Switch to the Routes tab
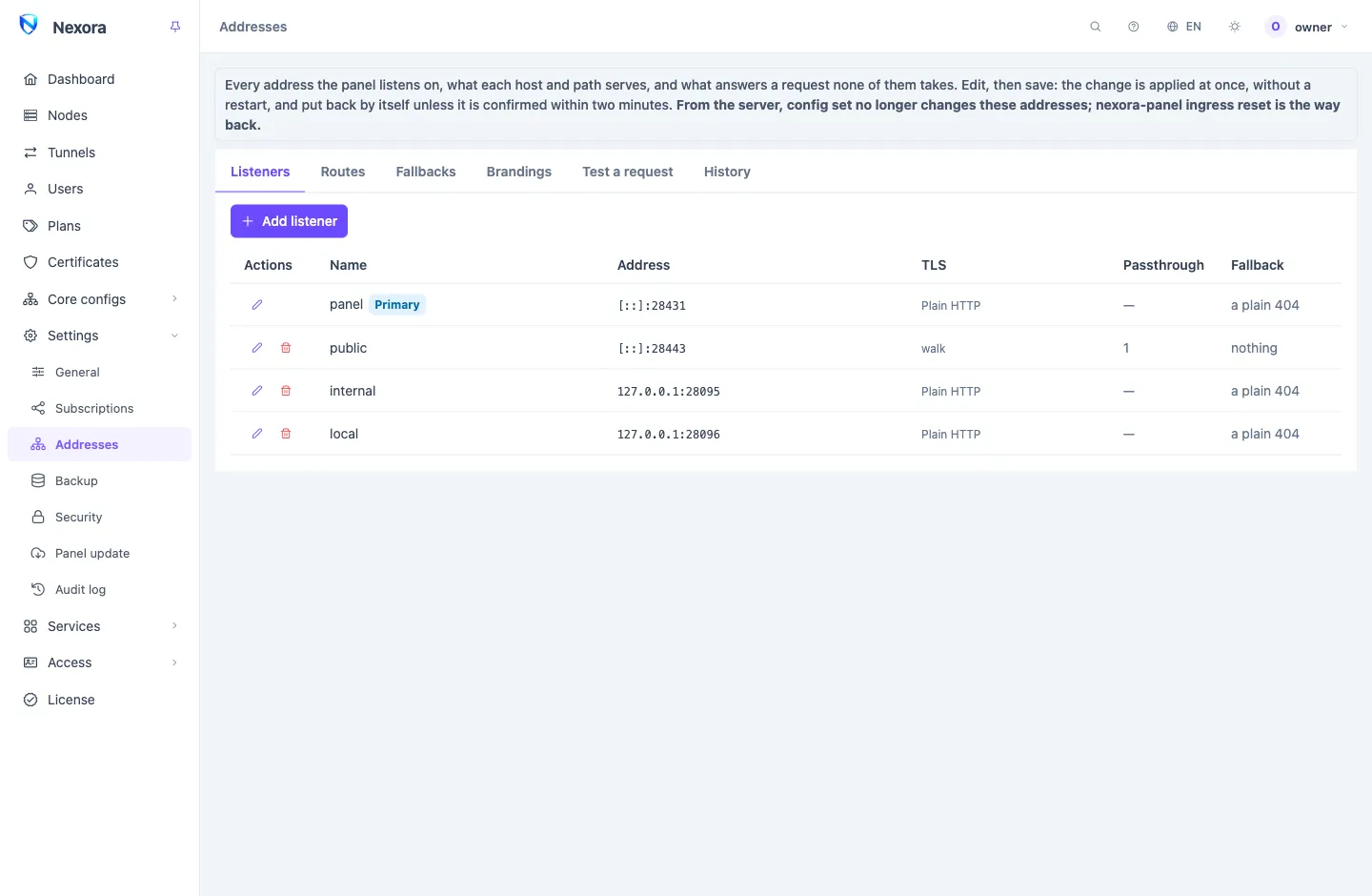 (x=343, y=172)
